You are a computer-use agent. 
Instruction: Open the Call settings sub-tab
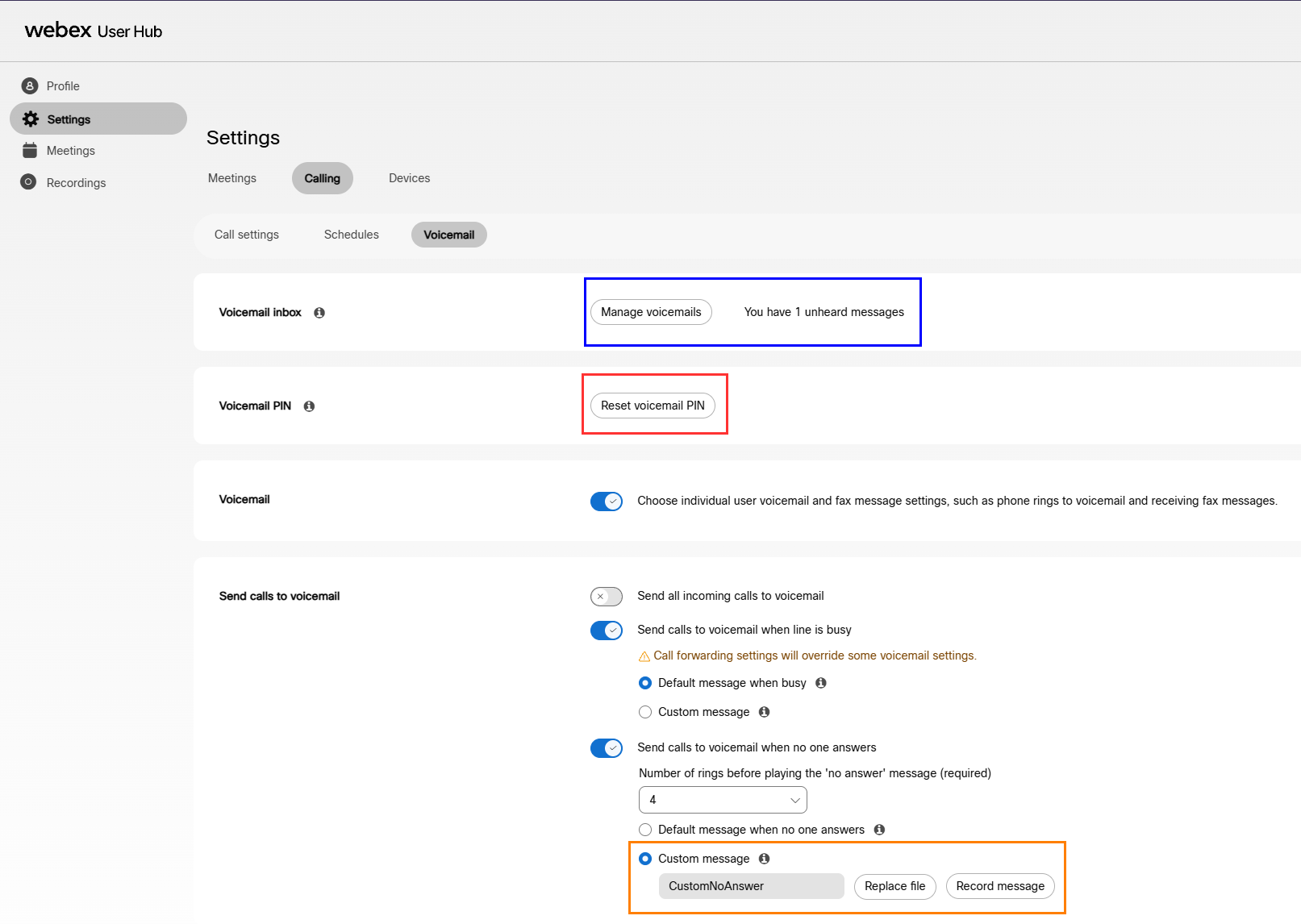click(x=247, y=235)
